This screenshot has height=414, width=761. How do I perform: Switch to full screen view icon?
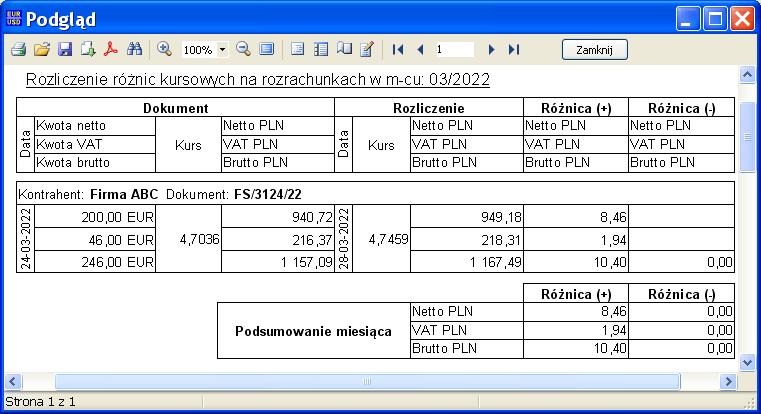(x=266, y=49)
